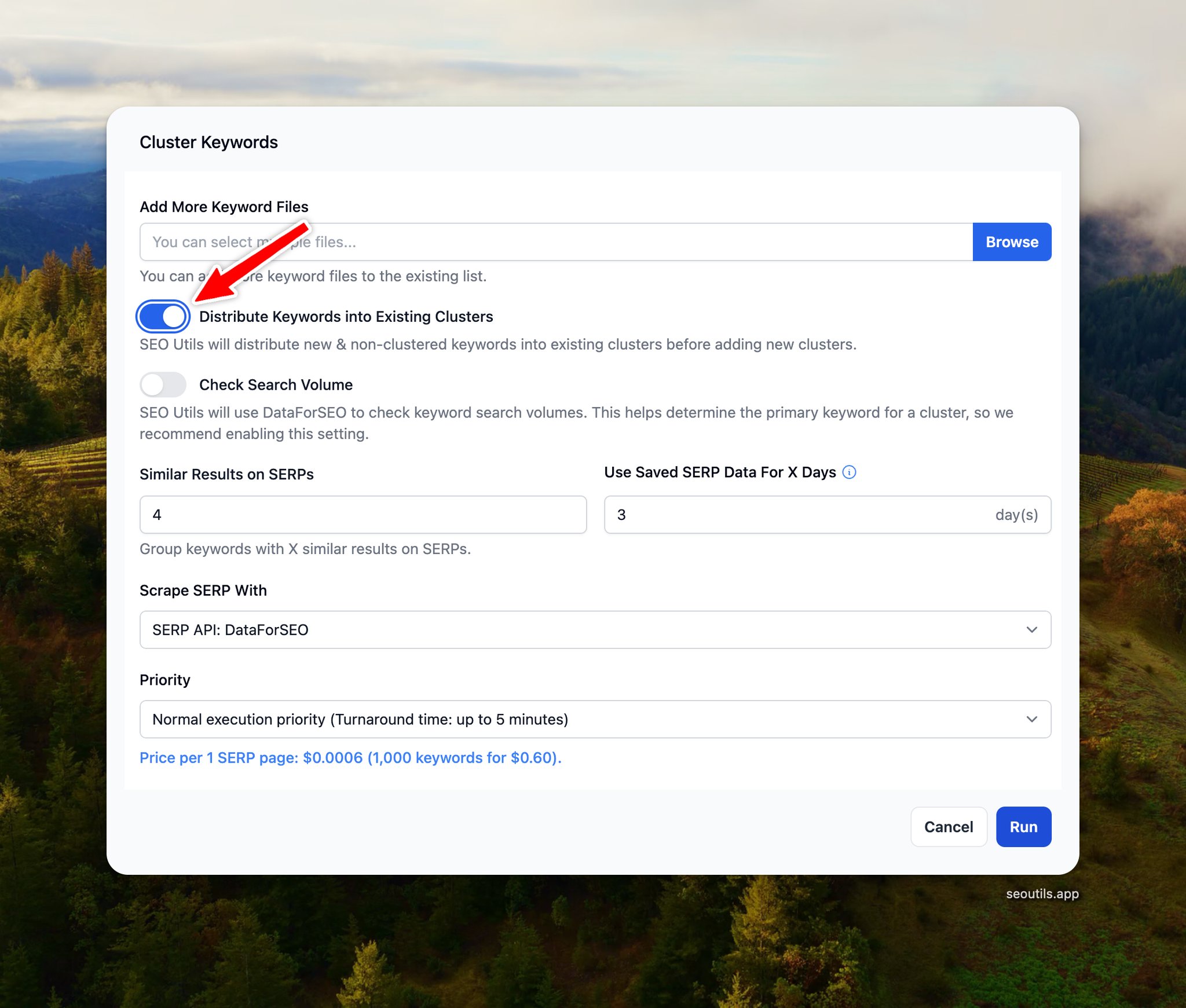The height and width of the screenshot is (1008, 1186).
Task: Click the Run button
Action: pyautogui.click(x=1023, y=827)
